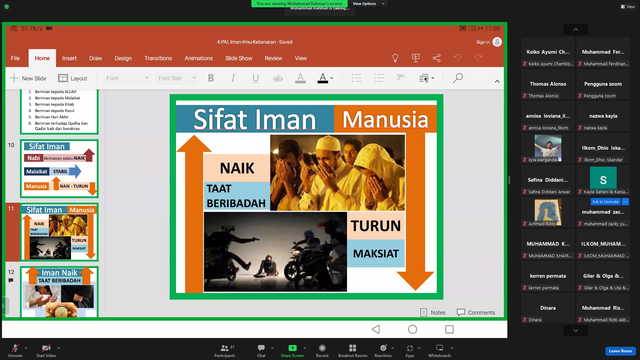Click the Bold formatting icon

coord(211,78)
